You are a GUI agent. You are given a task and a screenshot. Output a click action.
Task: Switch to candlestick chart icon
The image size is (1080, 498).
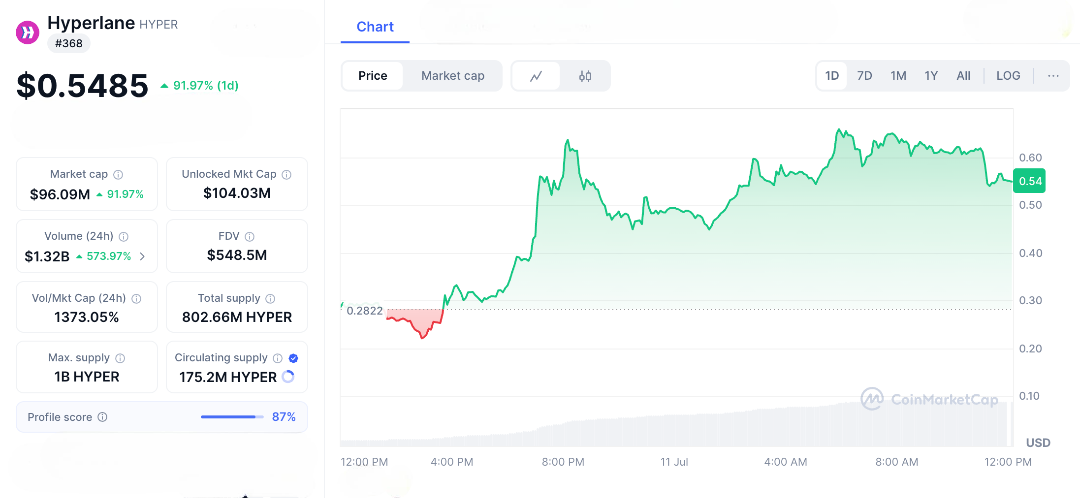[x=585, y=76]
